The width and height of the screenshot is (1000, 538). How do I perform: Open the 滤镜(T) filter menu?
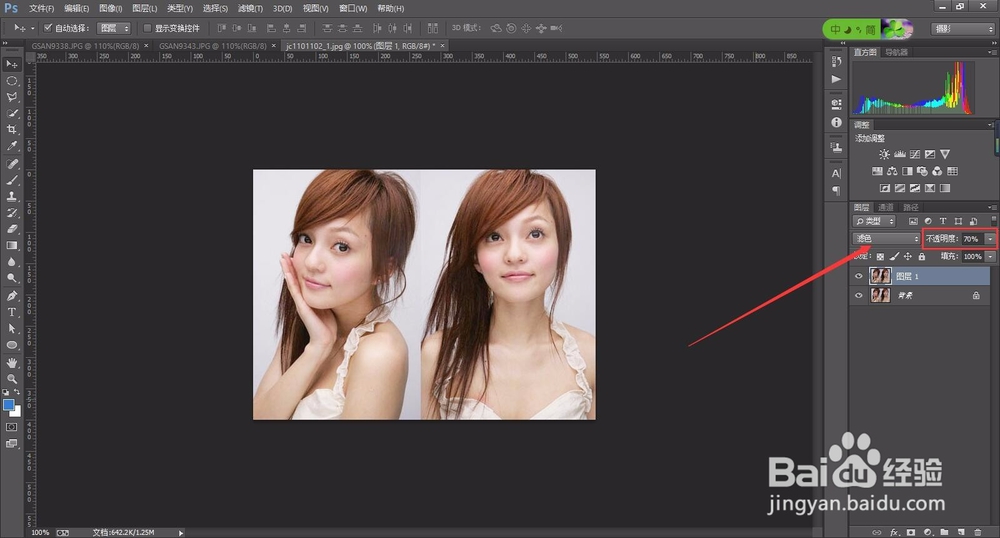coord(250,8)
